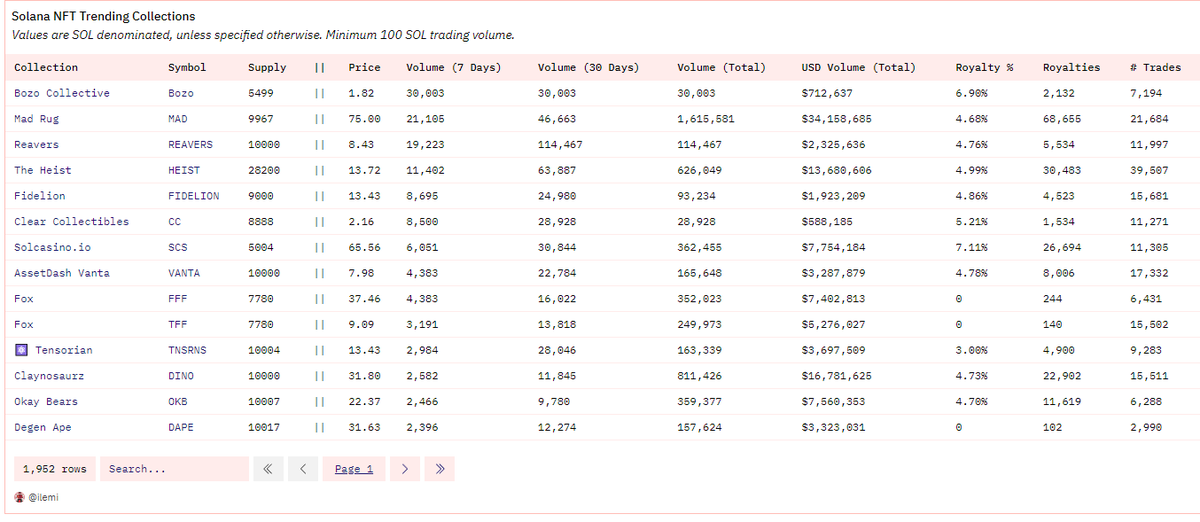Viewport: 1200px width, 522px height.
Task: Select the SCS symbol cell
Action: click(x=178, y=247)
